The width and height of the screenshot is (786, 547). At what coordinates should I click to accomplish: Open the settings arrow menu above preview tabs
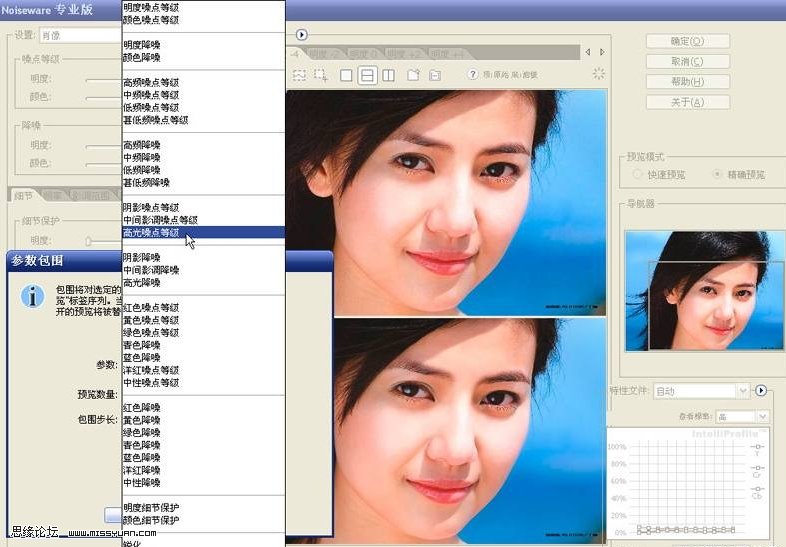click(301, 35)
